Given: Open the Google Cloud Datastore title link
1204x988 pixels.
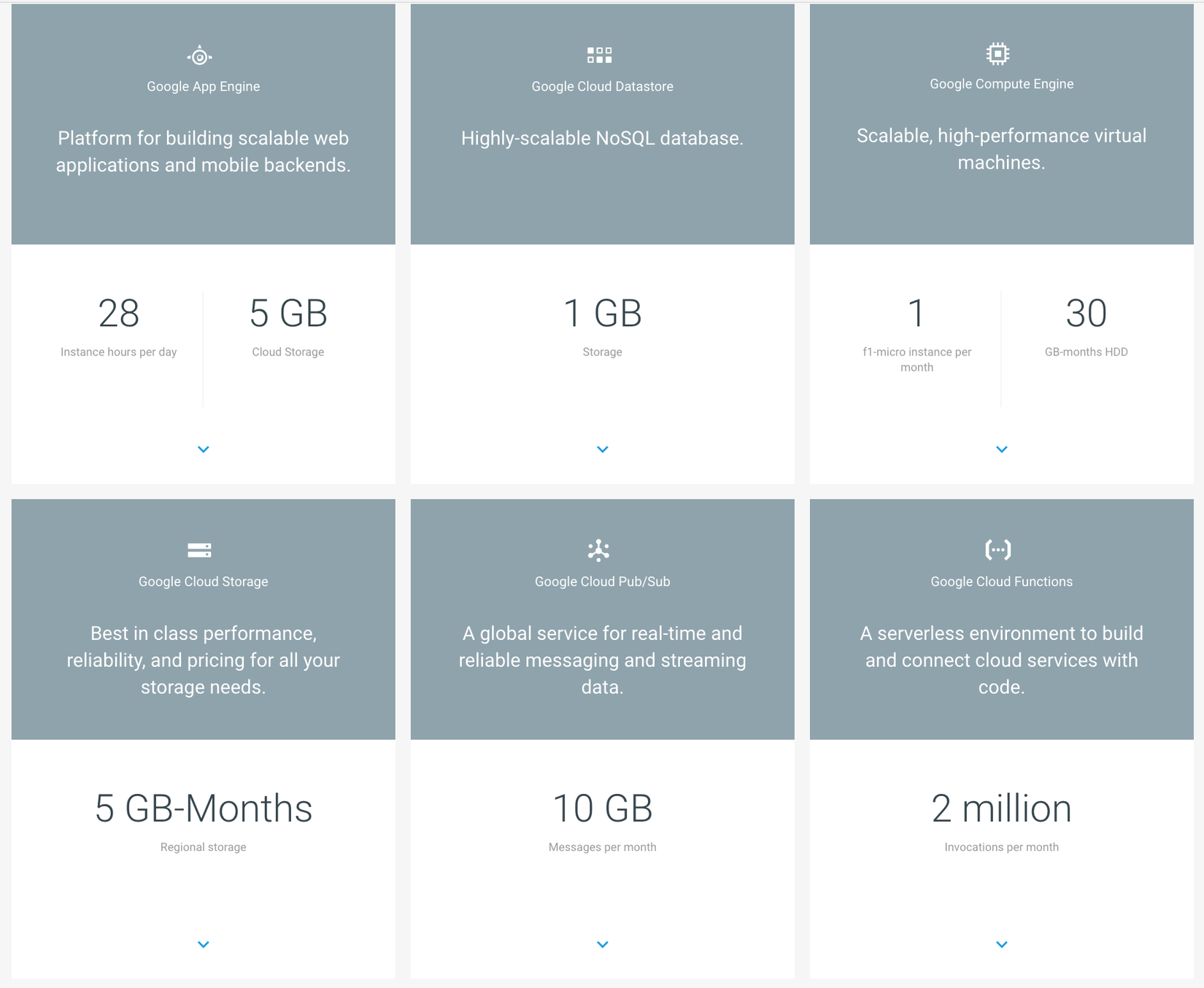Looking at the screenshot, I should [x=603, y=86].
